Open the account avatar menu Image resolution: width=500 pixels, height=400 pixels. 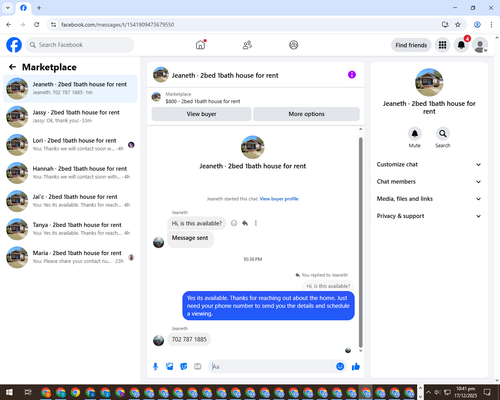[480, 45]
